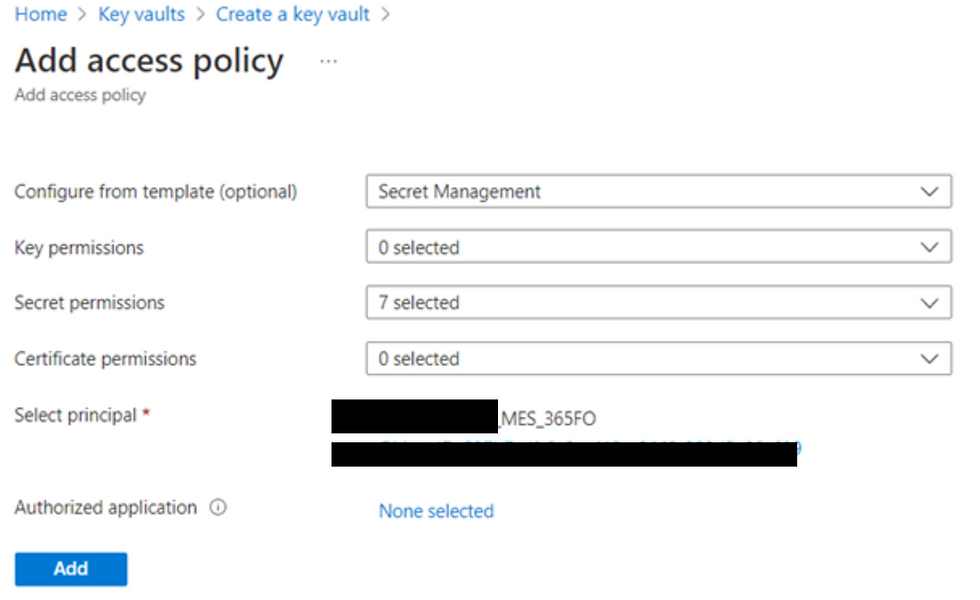Image resolution: width=980 pixels, height=600 pixels.
Task: Return to Create a key vault page
Action: coord(292,14)
